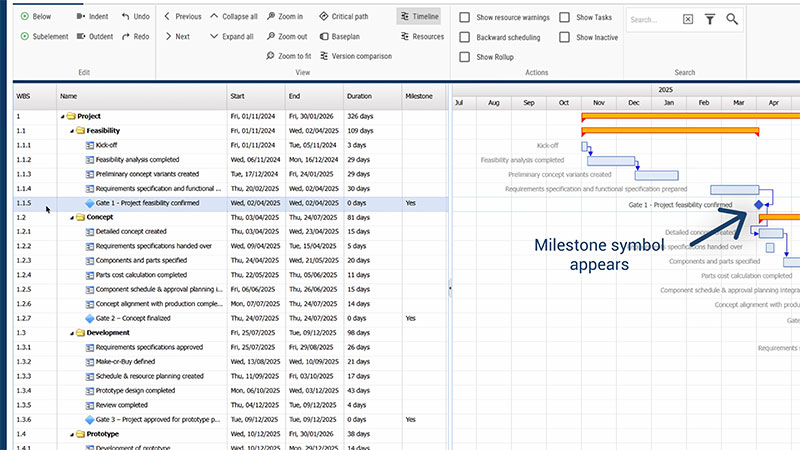
Task: Zoom in on the Gantt view
Action: pyautogui.click(x=285, y=16)
